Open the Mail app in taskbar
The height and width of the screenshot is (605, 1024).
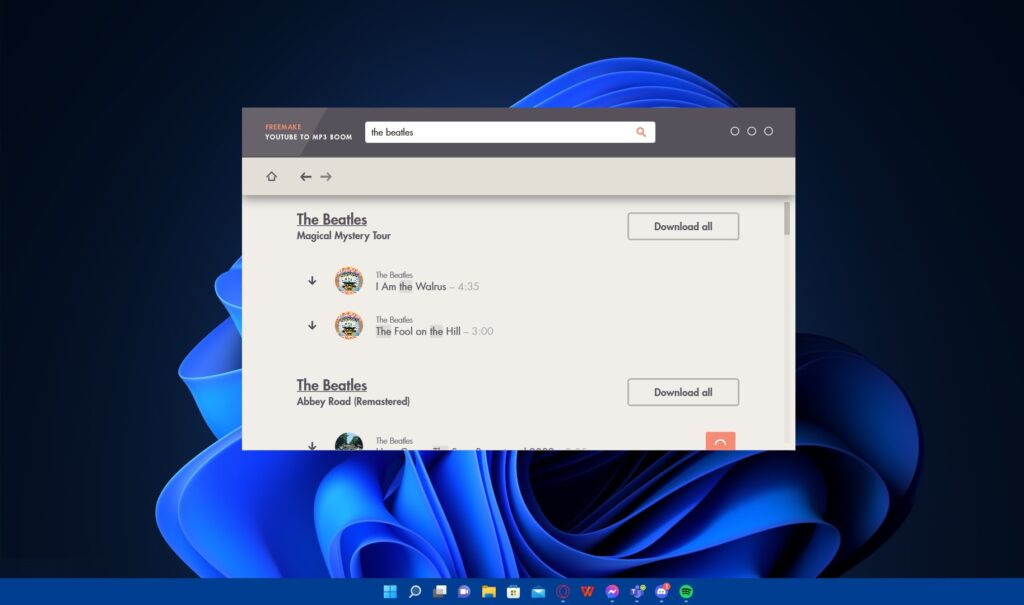(538, 591)
